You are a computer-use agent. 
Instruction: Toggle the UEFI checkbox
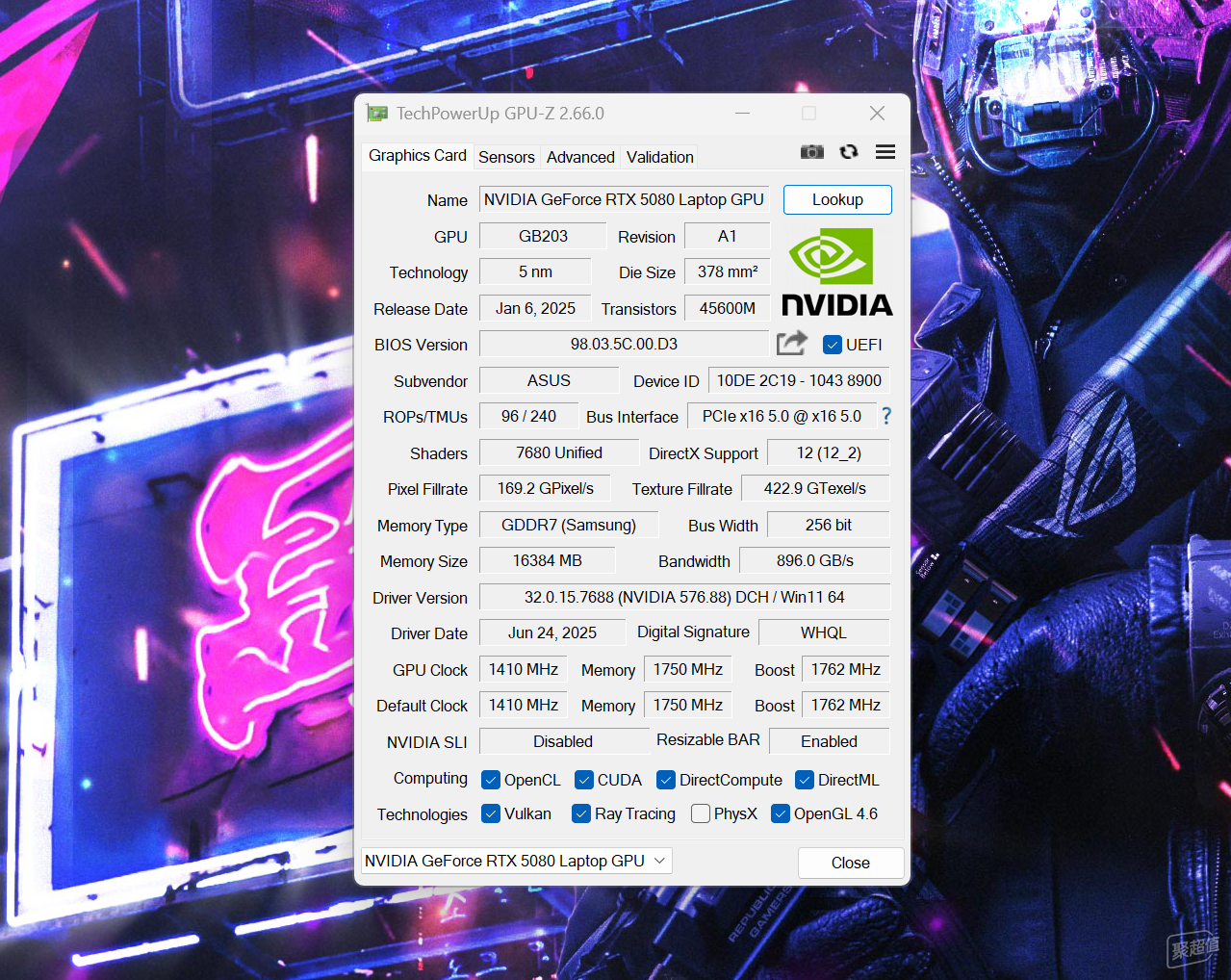pyautogui.click(x=833, y=345)
